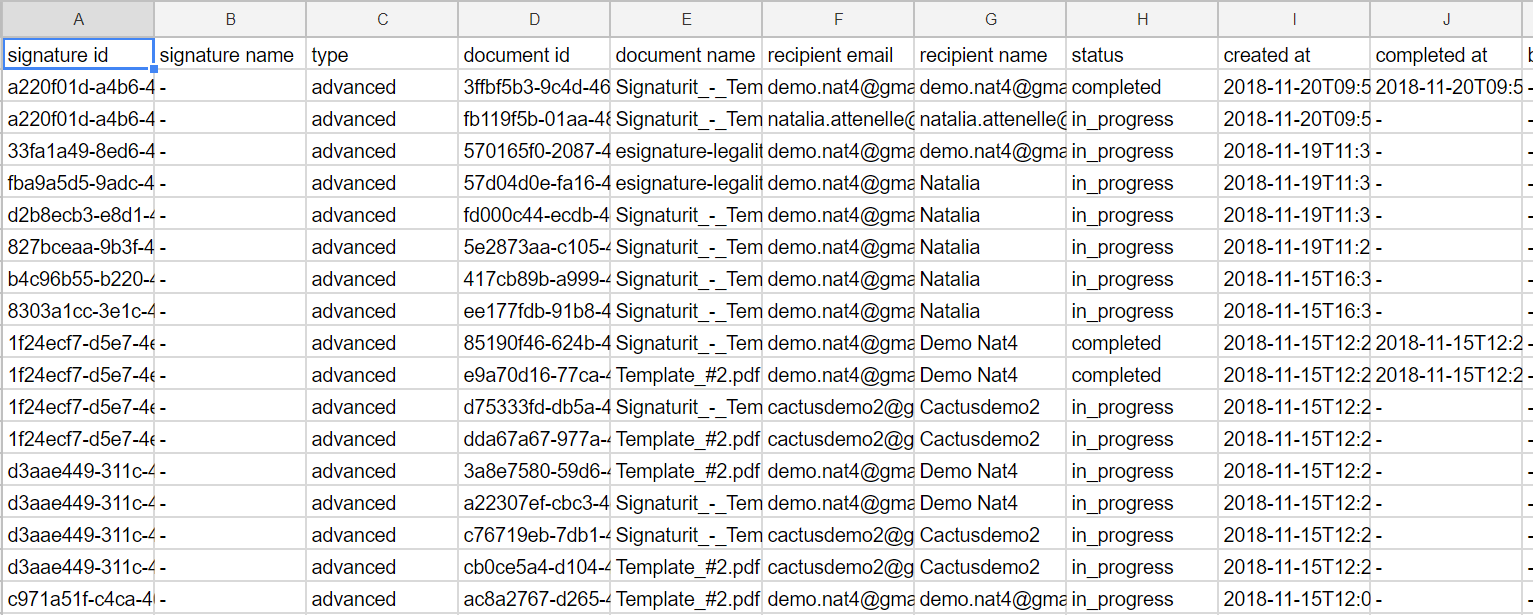Select the 'type' header cell
The width and height of the screenshot is (1533, 615).
(x=382, y=55)
